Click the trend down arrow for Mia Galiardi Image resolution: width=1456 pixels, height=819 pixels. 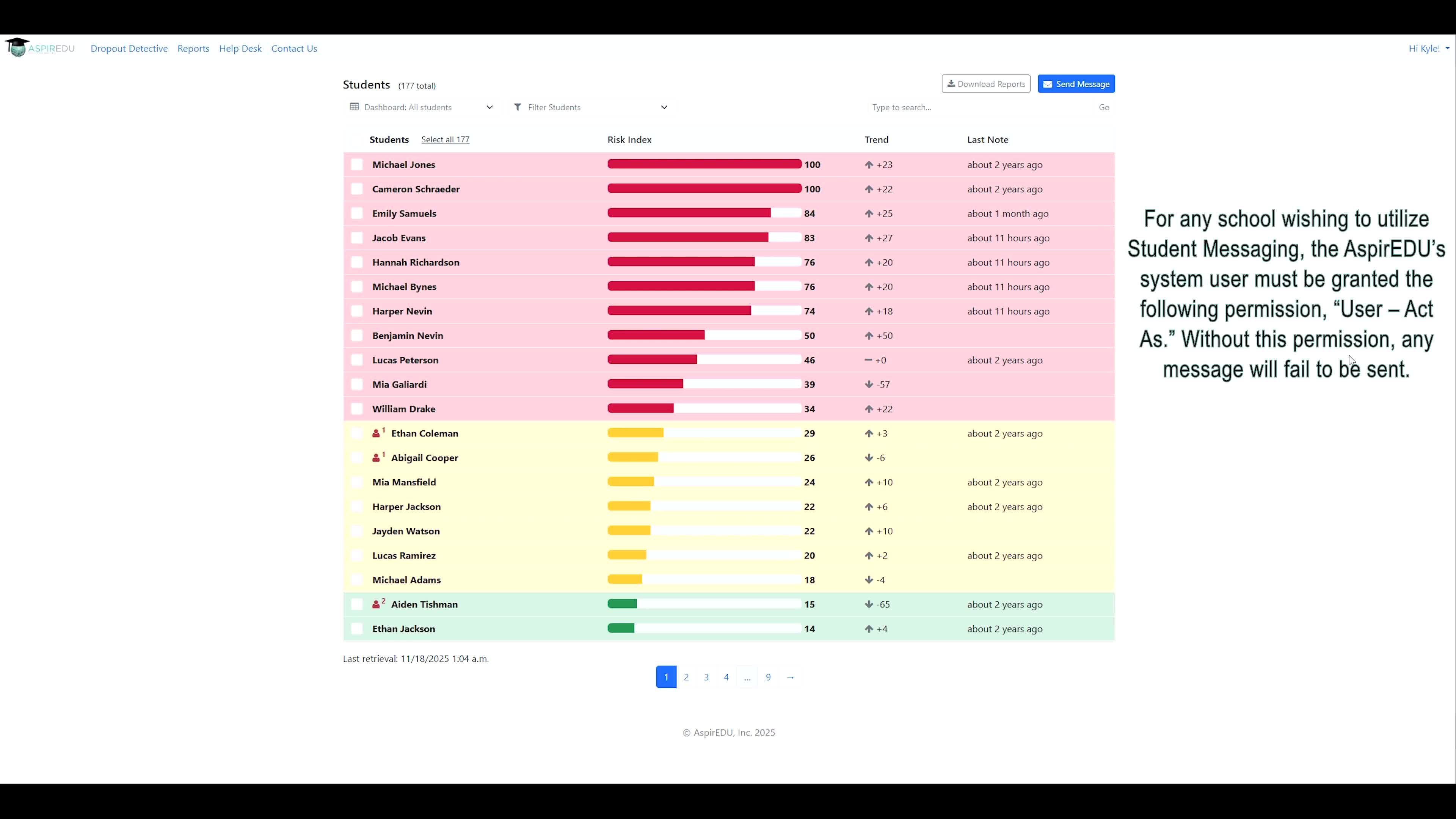tap(869, 384)
